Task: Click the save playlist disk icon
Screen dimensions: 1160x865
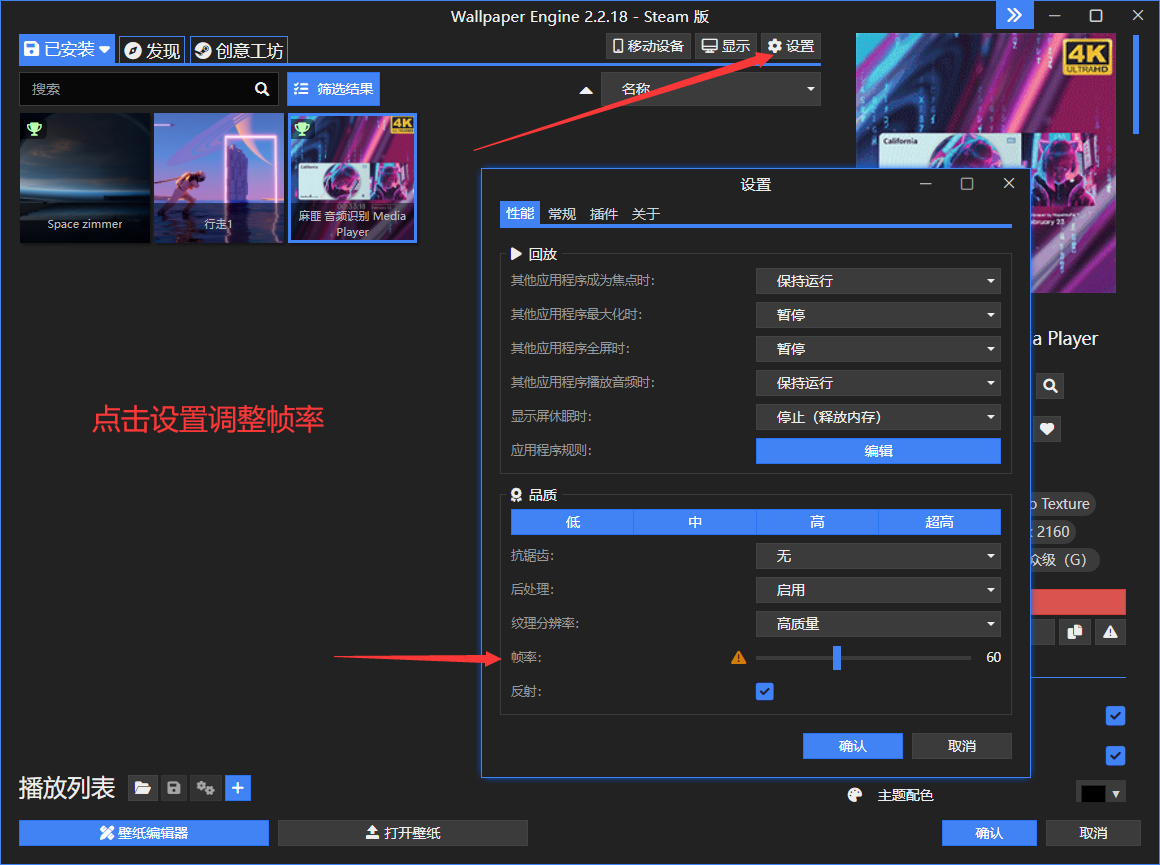Action: click(x=174, y=788)
